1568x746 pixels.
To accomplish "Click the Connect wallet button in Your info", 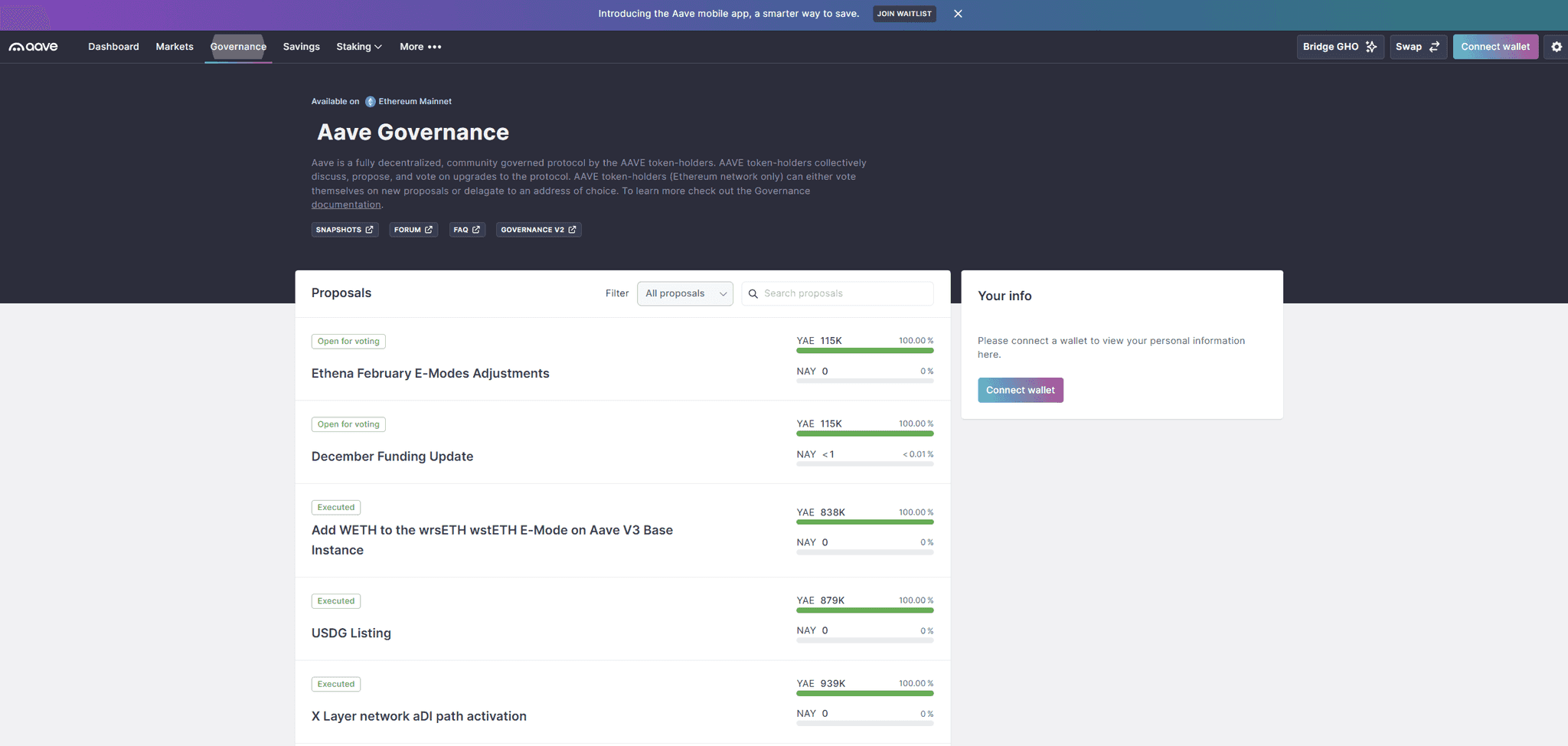I will [1020, 390].
